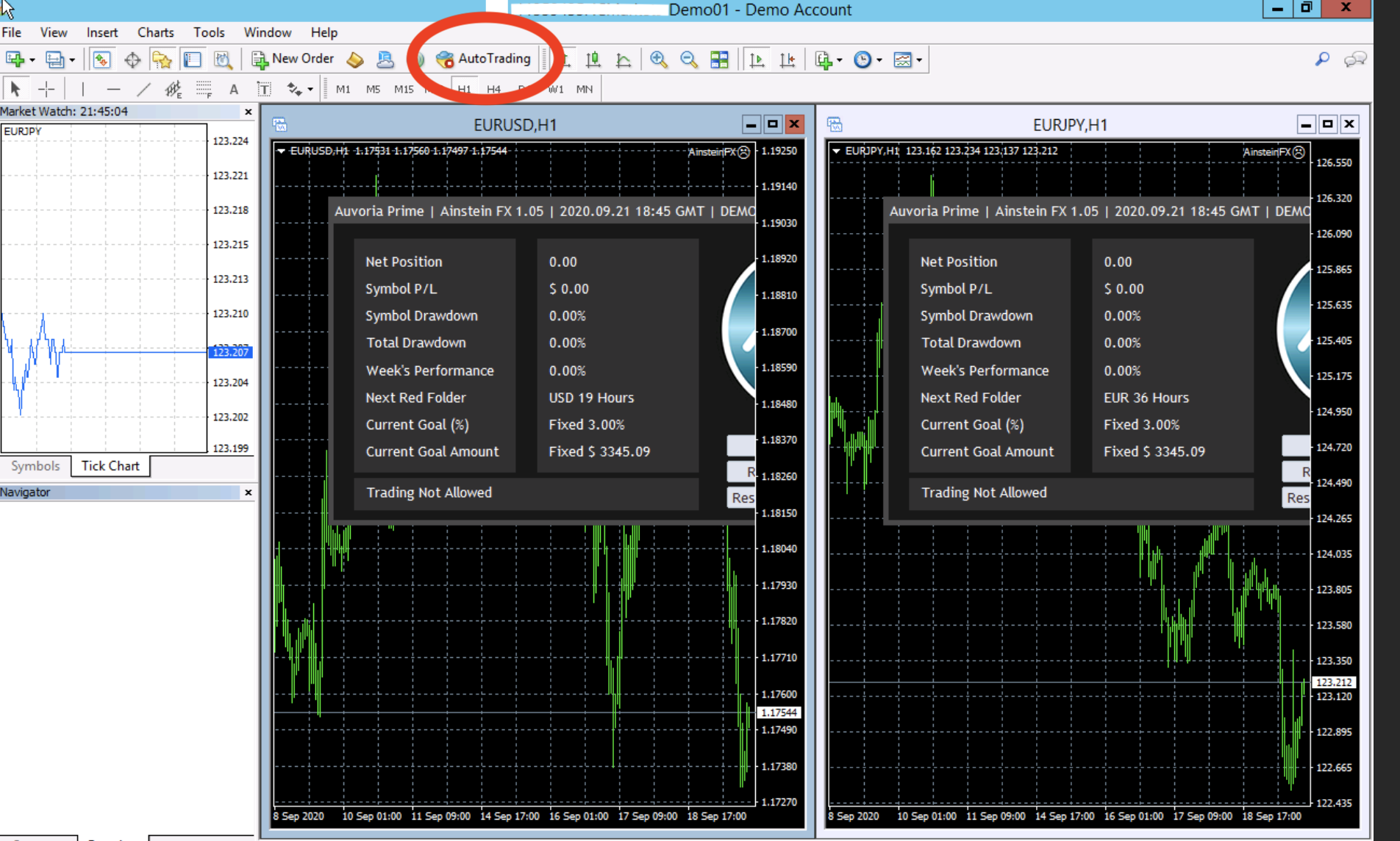Image resolution: width=1400 pixels, height=841 pixels.
Task: Click the New Order button
Action: pyautogui.click(x=293, y=59)
